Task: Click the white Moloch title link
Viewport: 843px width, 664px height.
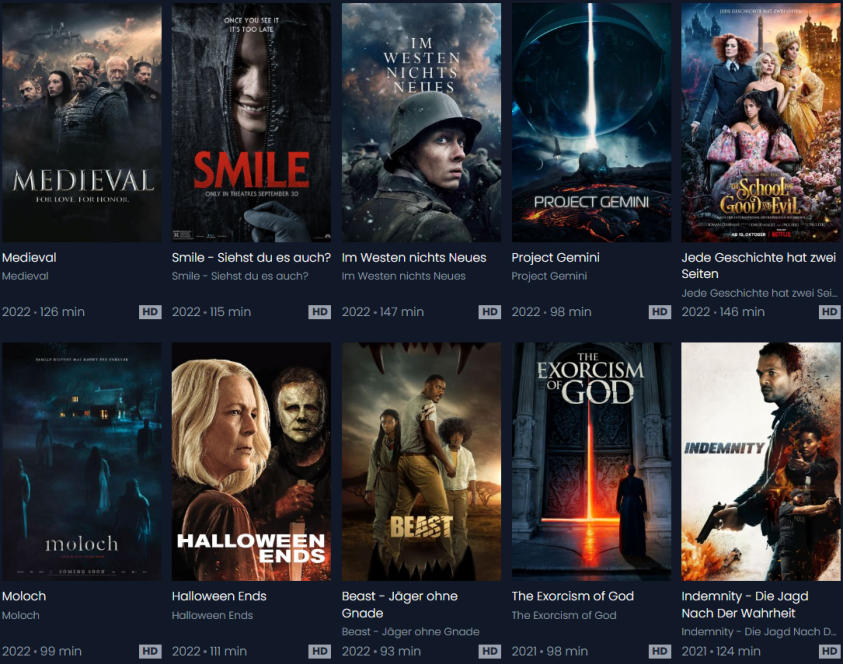Action: click(24, 596)
